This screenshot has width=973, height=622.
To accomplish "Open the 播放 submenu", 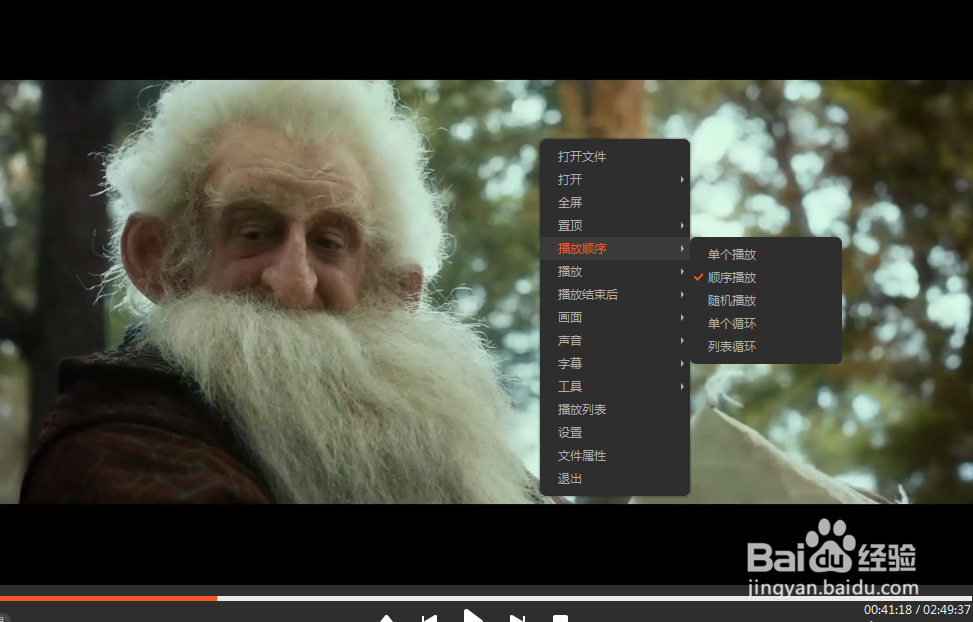I will tap(614, 271).
